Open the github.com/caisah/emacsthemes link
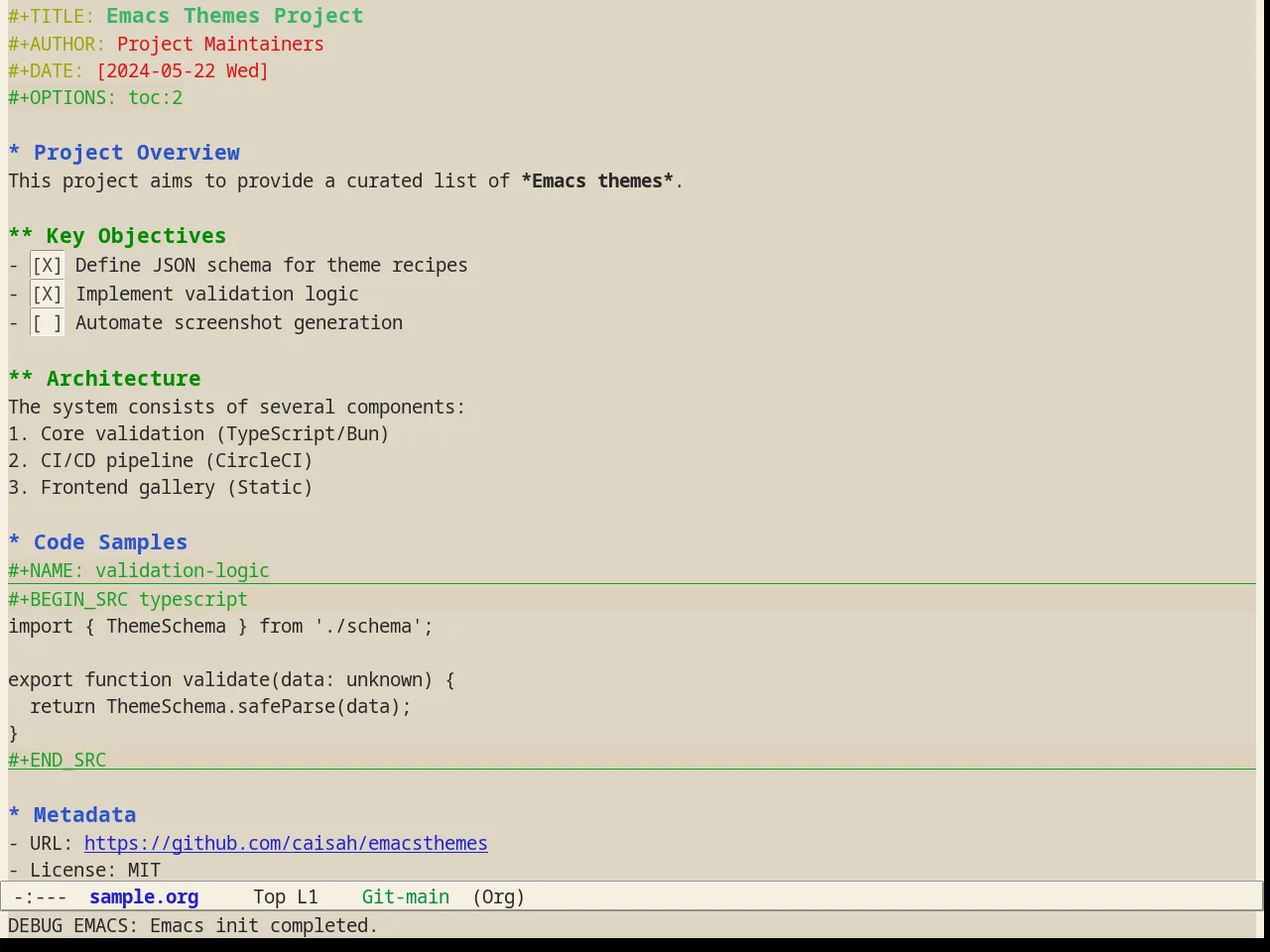The image size is (1270, 952). point(286,844)
